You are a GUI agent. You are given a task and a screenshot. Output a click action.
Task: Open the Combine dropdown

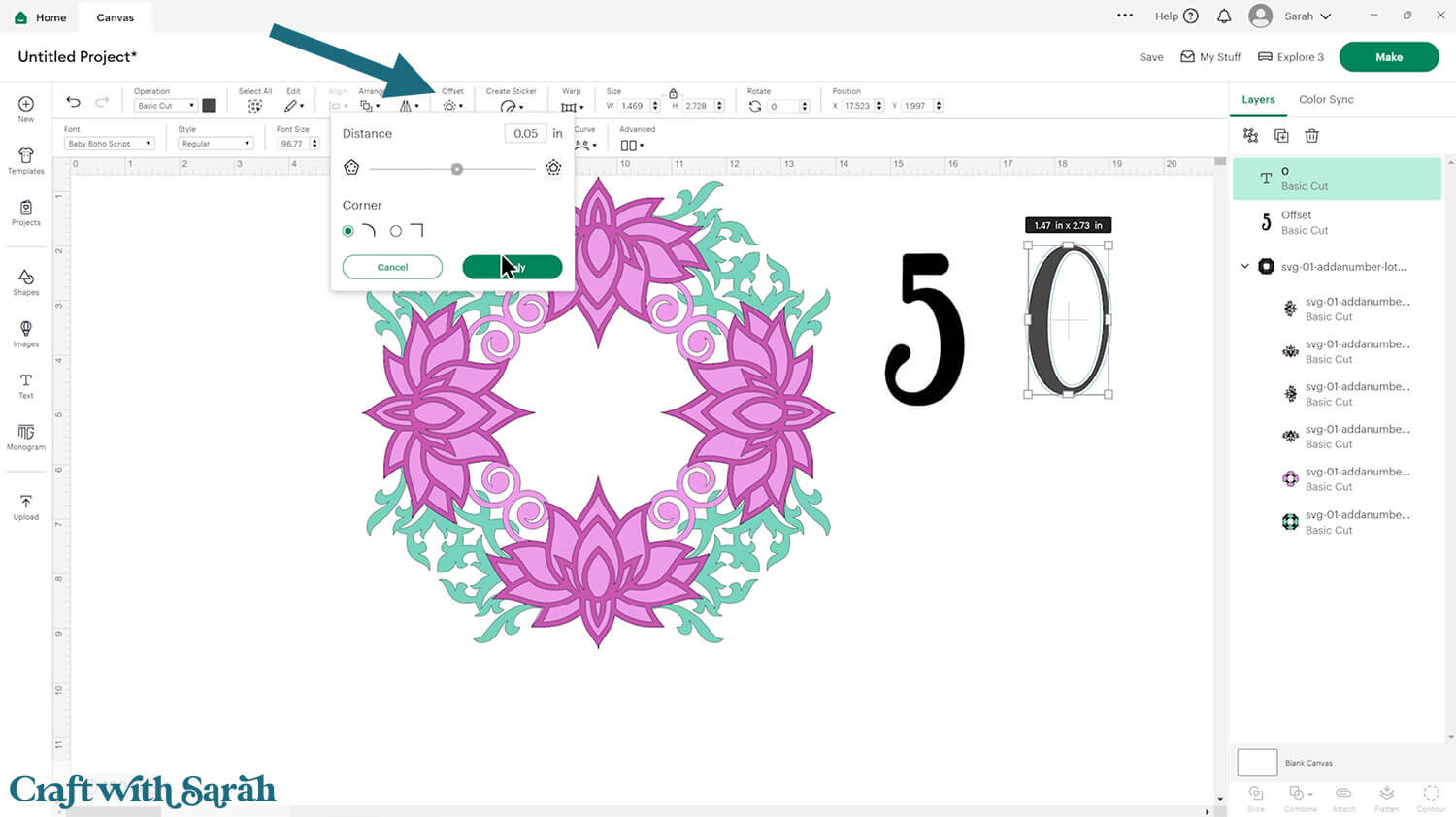tap(1300, 799)
